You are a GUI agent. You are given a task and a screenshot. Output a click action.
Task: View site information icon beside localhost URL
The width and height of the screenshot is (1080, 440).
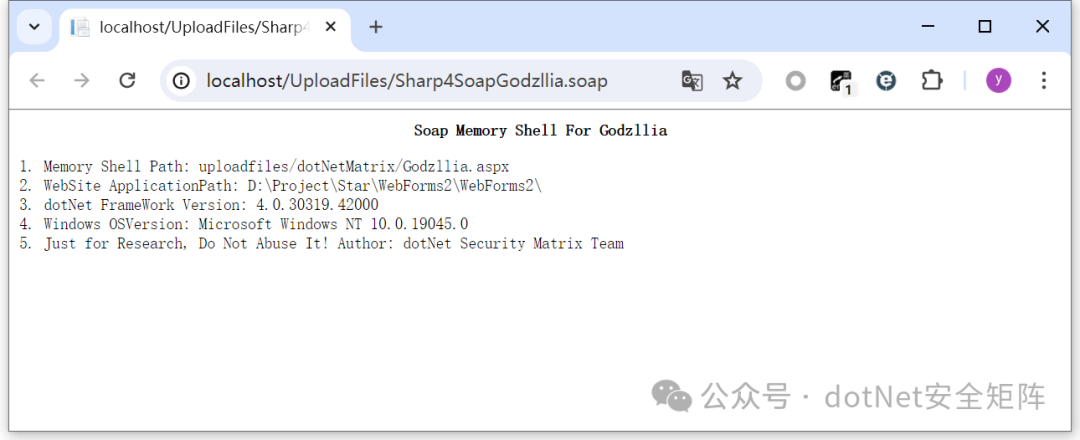click(182, 81)
